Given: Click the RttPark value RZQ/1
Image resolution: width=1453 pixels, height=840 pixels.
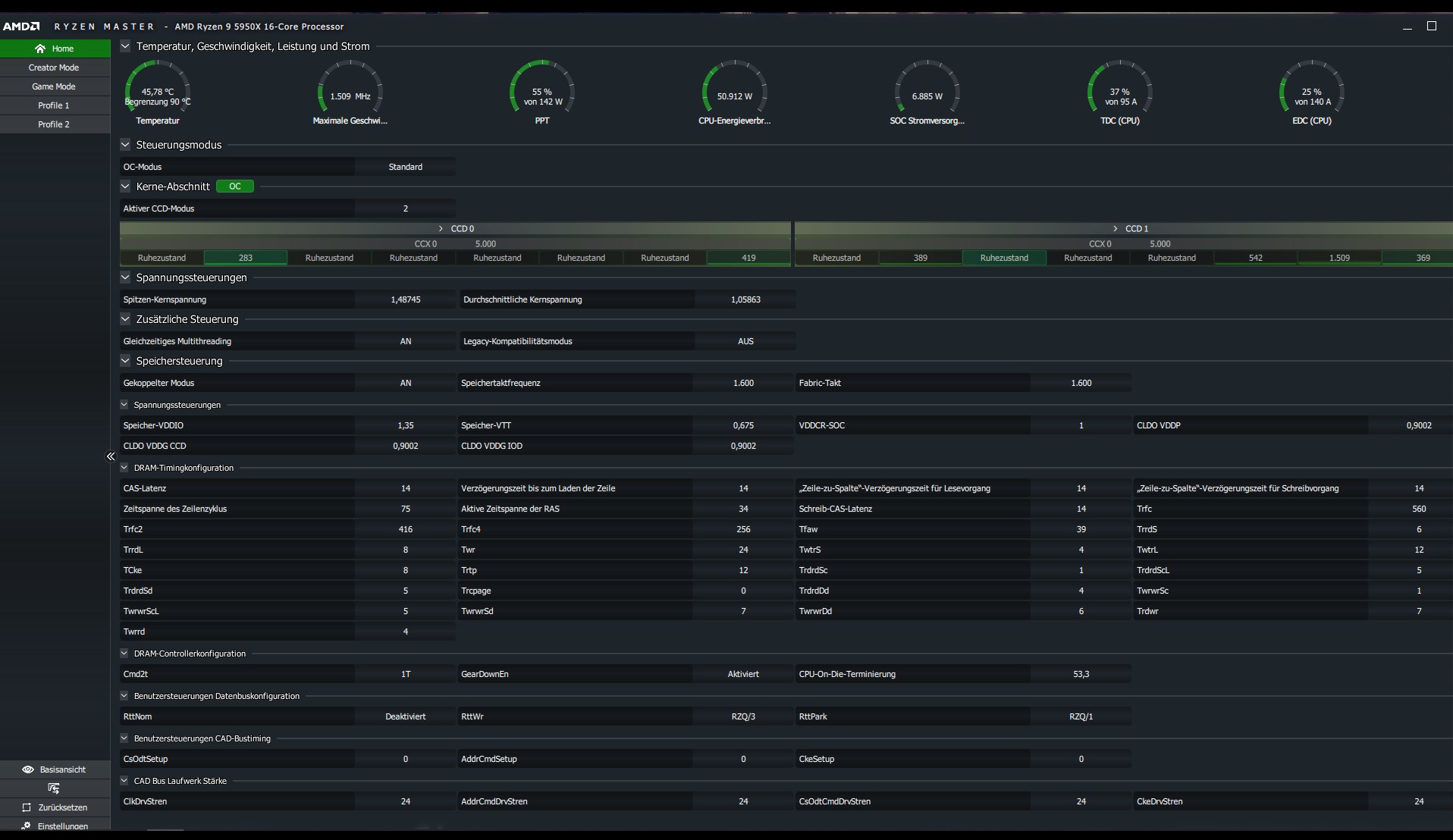Looking at the screenshot, I should pyautogui.click(x=1081, y=716).
